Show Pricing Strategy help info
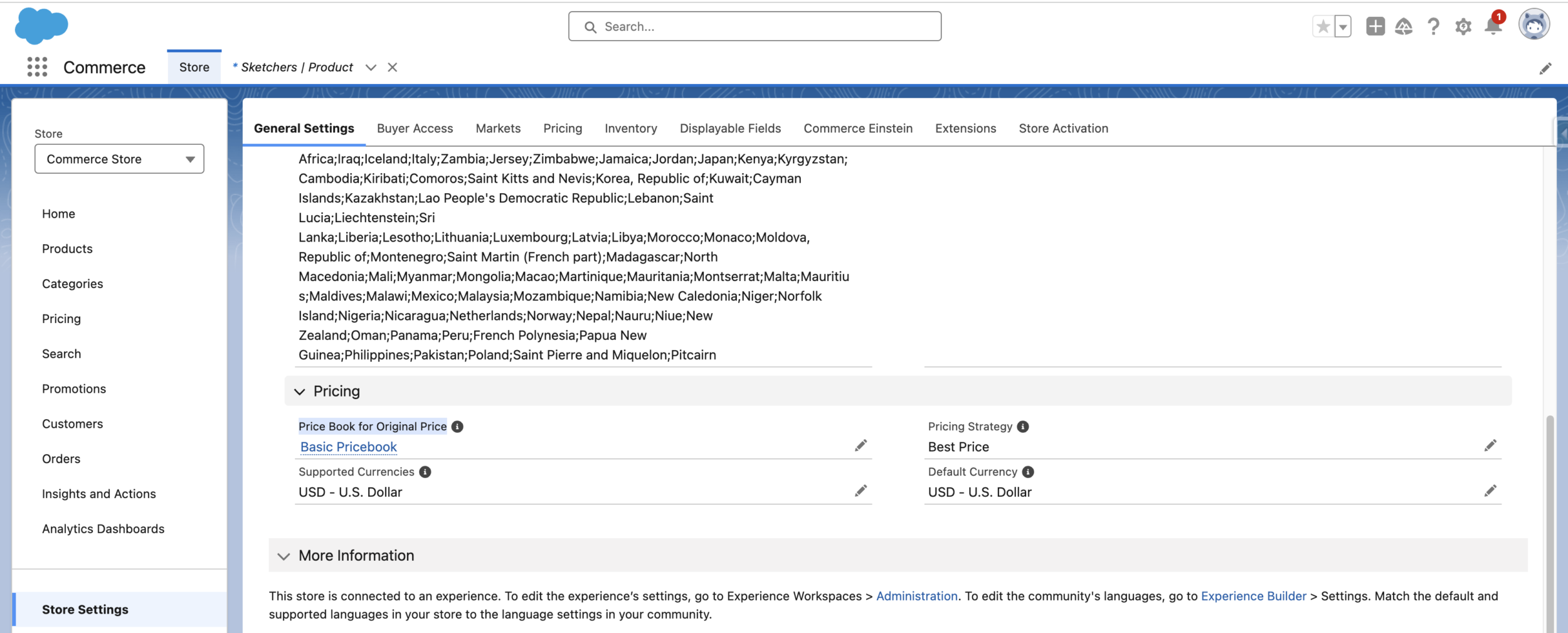This screenshot has height=633, width=1568. 1023,427
